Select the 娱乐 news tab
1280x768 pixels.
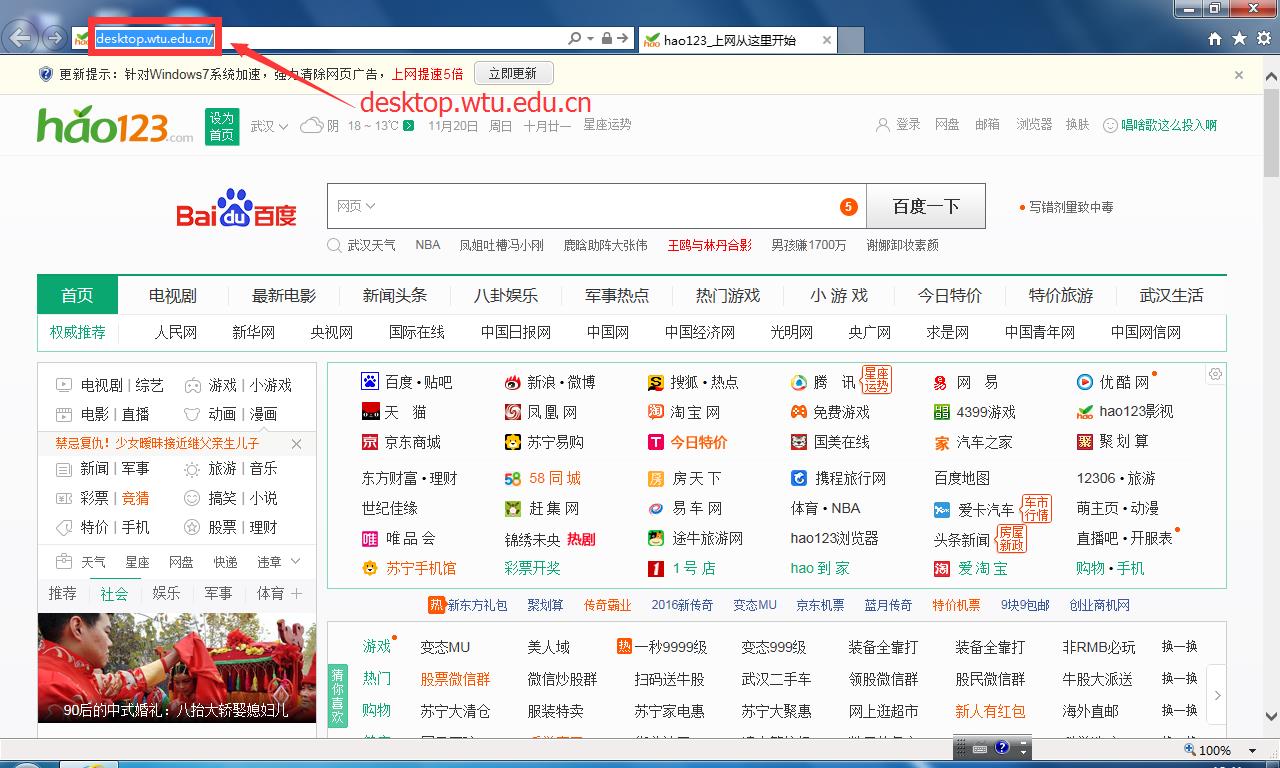coord(166,593)
